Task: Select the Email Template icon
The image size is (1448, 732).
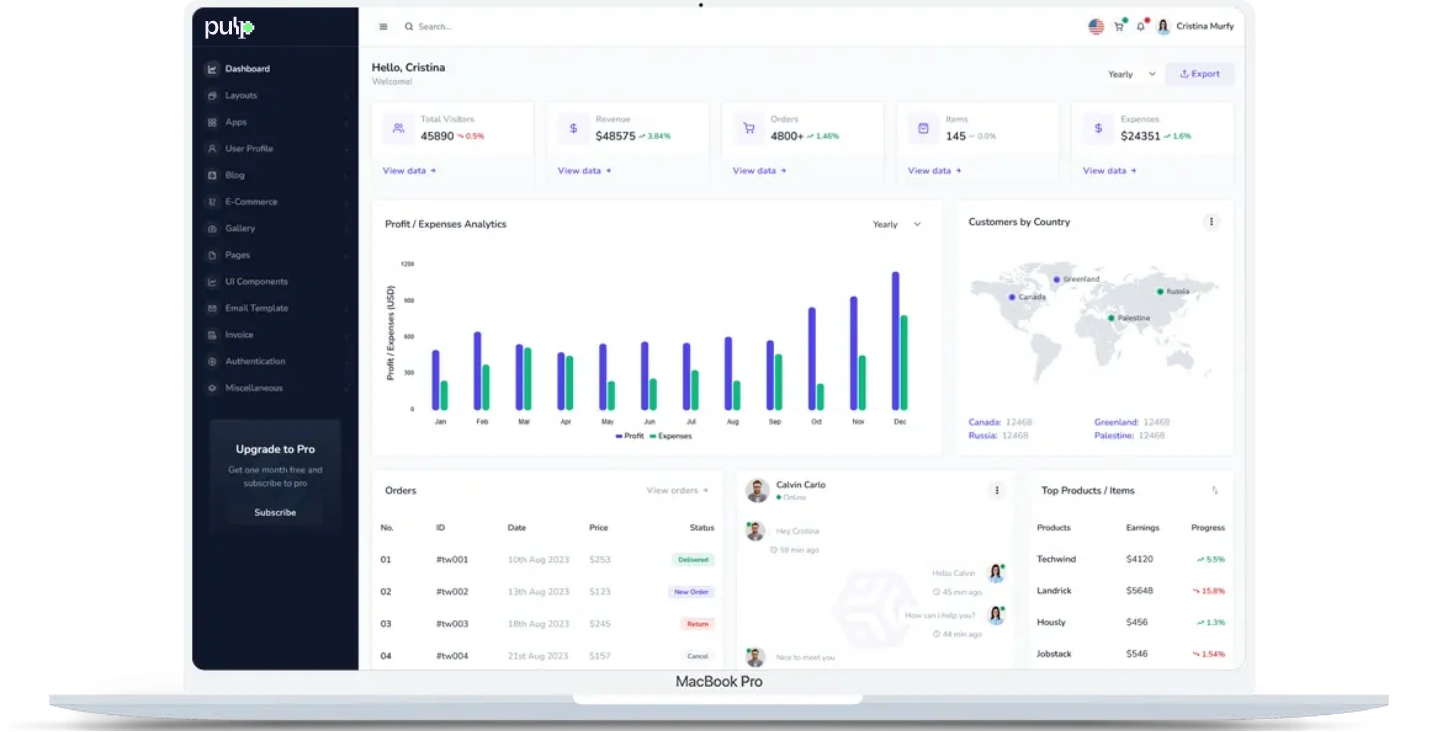Action: click(212, 308)
